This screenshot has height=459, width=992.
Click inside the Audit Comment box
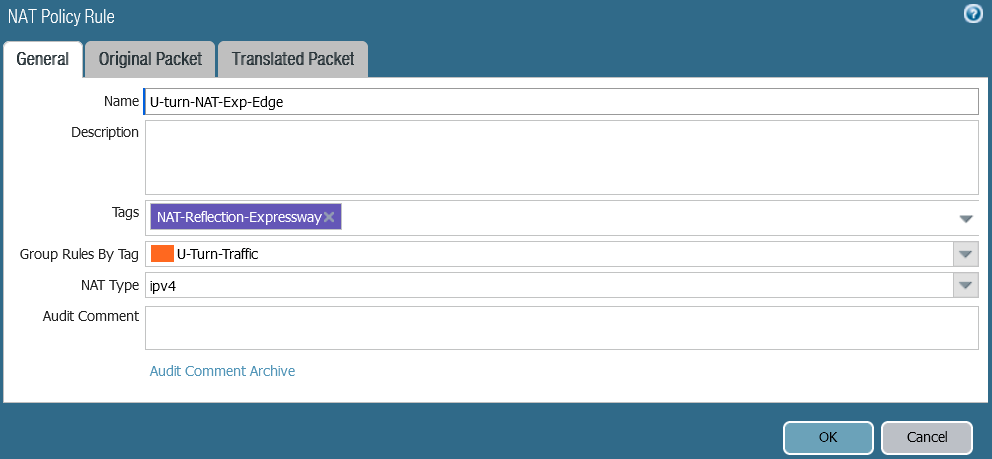click(x=560, y=328)
